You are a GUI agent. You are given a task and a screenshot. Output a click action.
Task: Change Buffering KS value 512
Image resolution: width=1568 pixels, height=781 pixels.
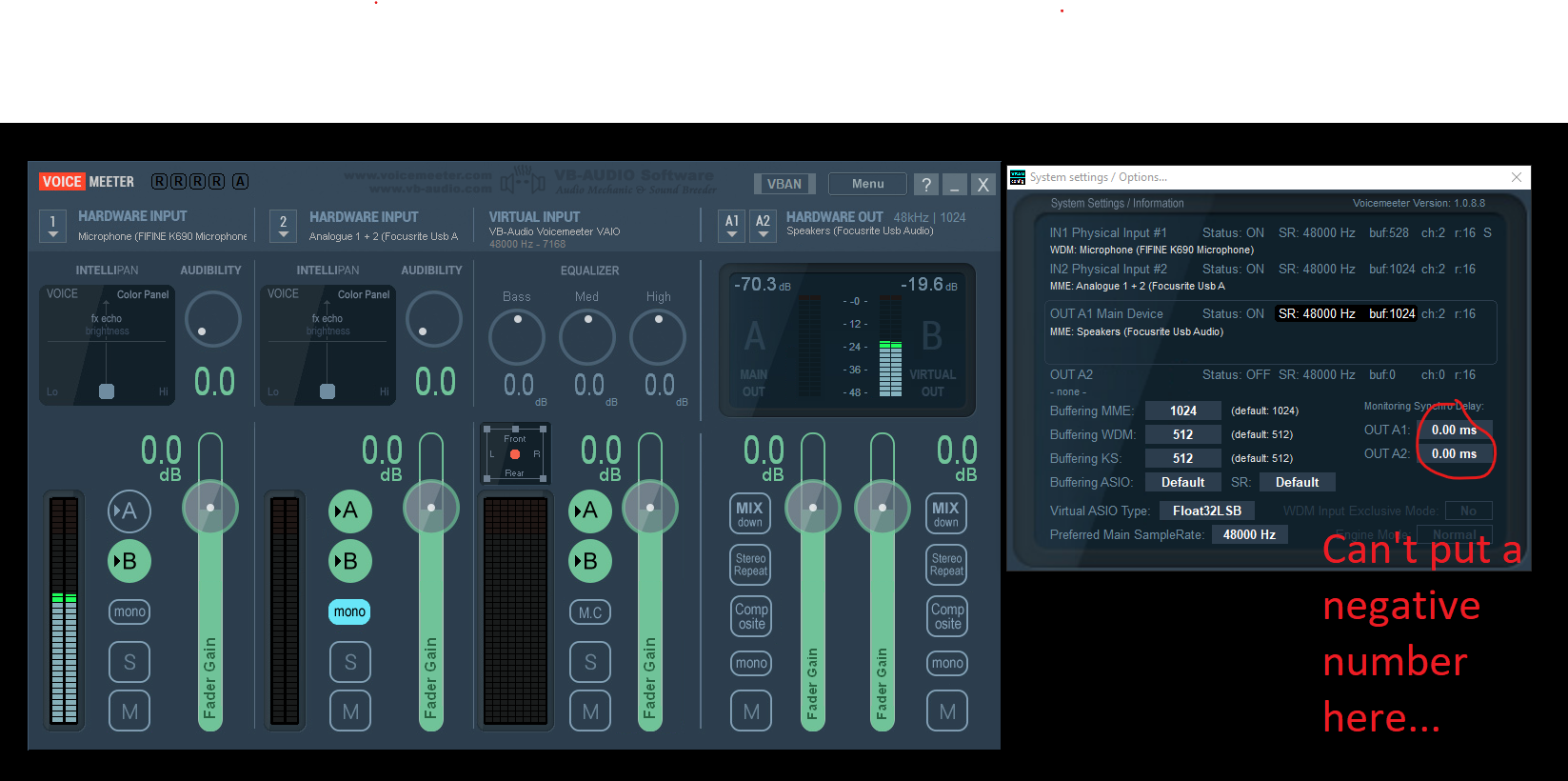(x=1183, y=458)
